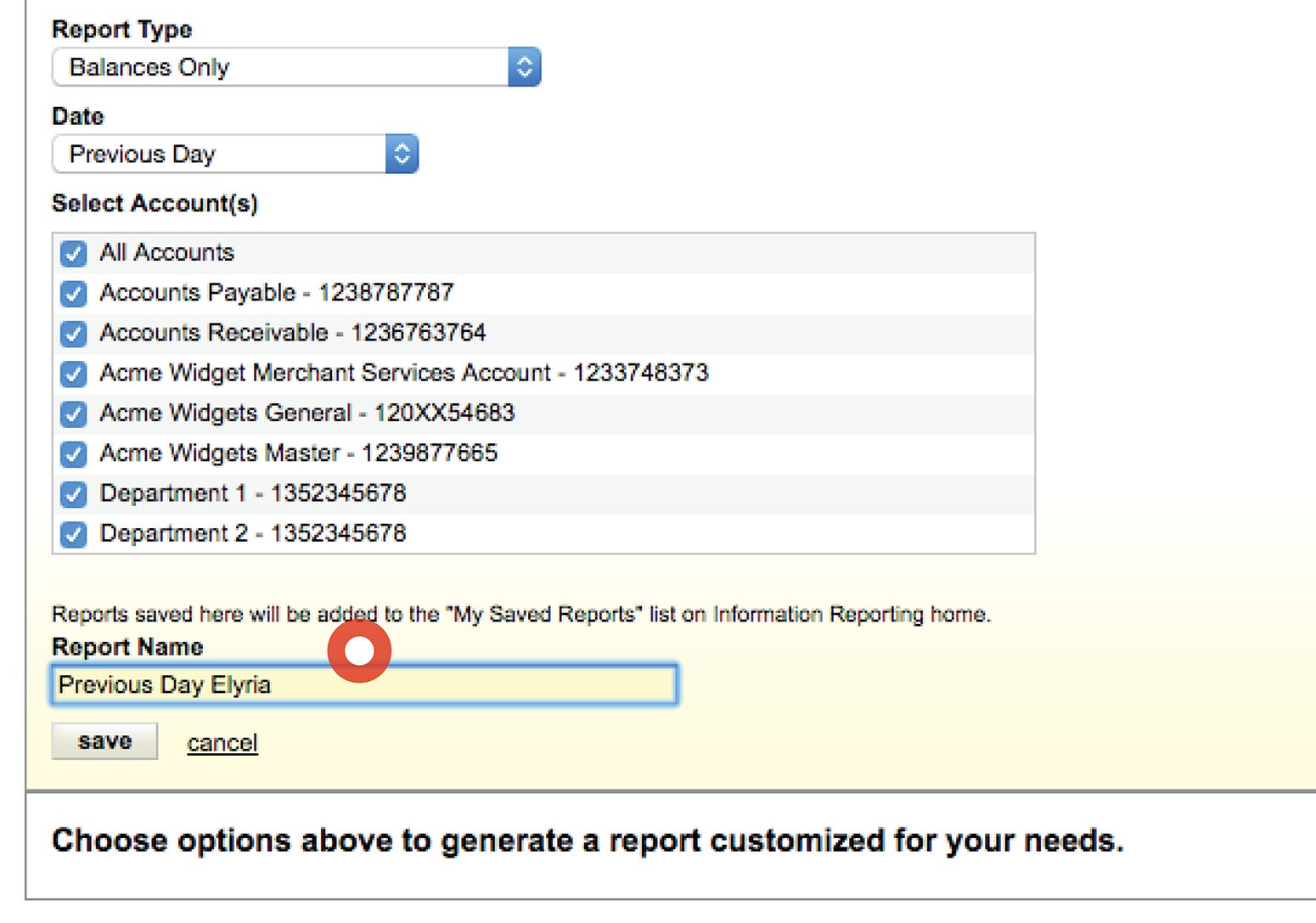Click the account number 1233748373 text

pyautogui.click(x=640, y=373)
